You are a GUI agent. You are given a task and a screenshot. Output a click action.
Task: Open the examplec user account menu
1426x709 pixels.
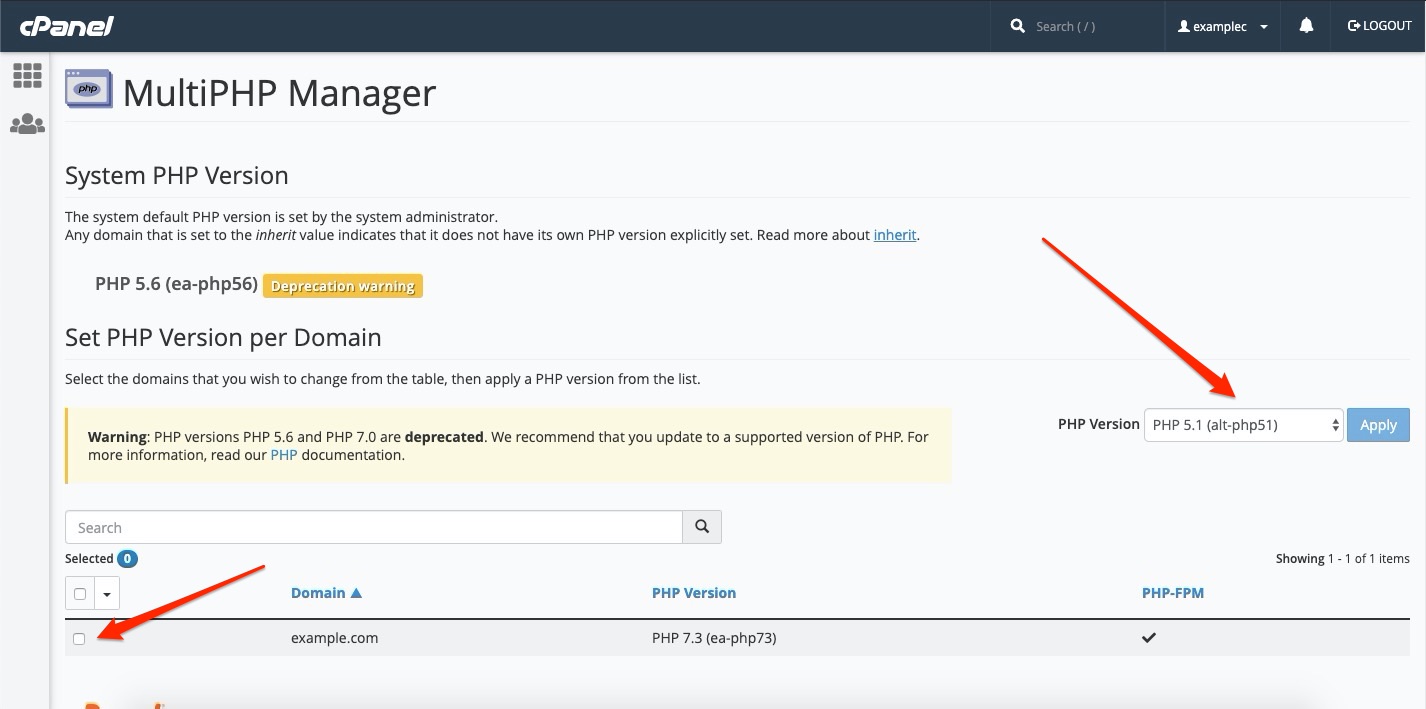point(1223,26)
